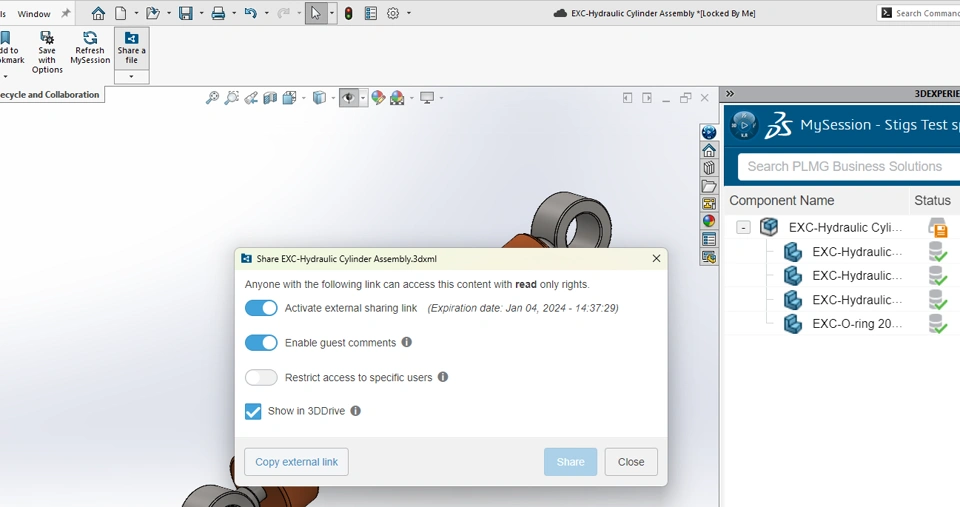960x507 pixels.
Task: Open Appearances color sphere tab in task pane
Action: pos(709,222)
